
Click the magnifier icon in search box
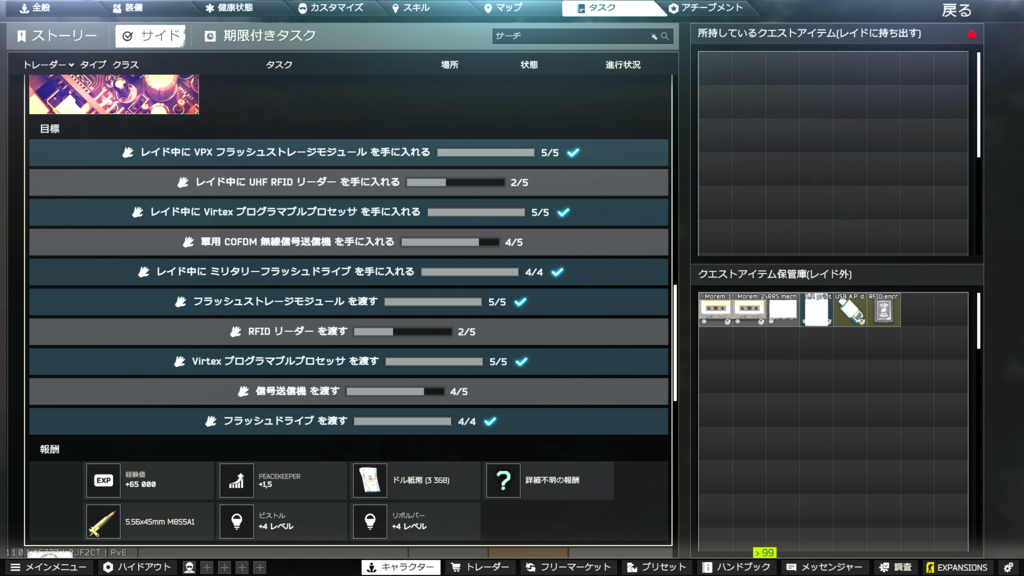click(665, 37)
